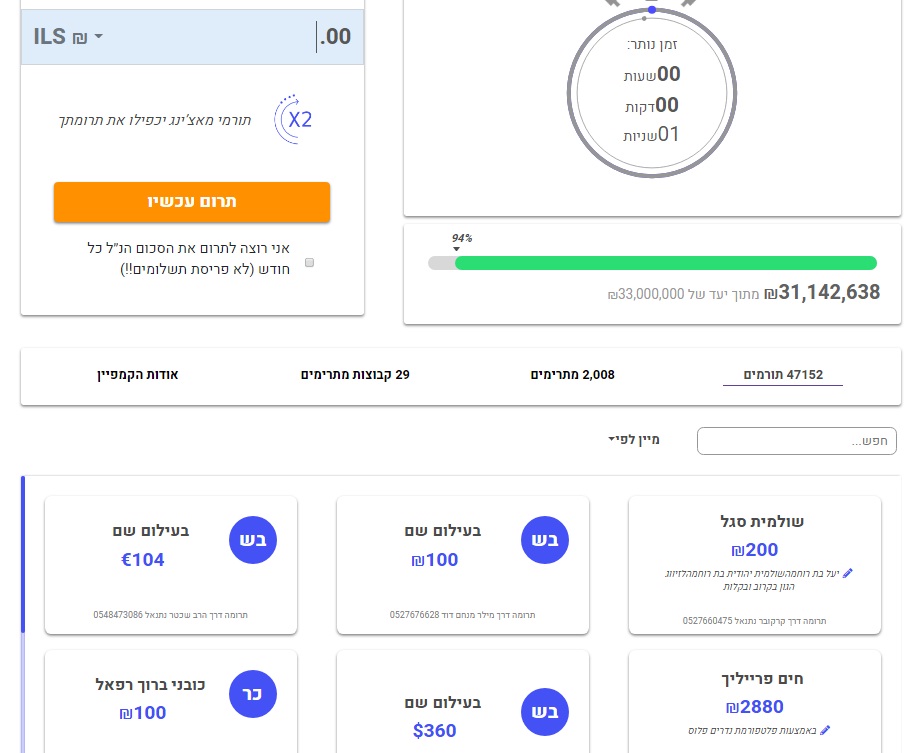Click the בש avatar badge on the $360 donation
This screenshot has width=917, height=753.
click(x=545, y=711)
